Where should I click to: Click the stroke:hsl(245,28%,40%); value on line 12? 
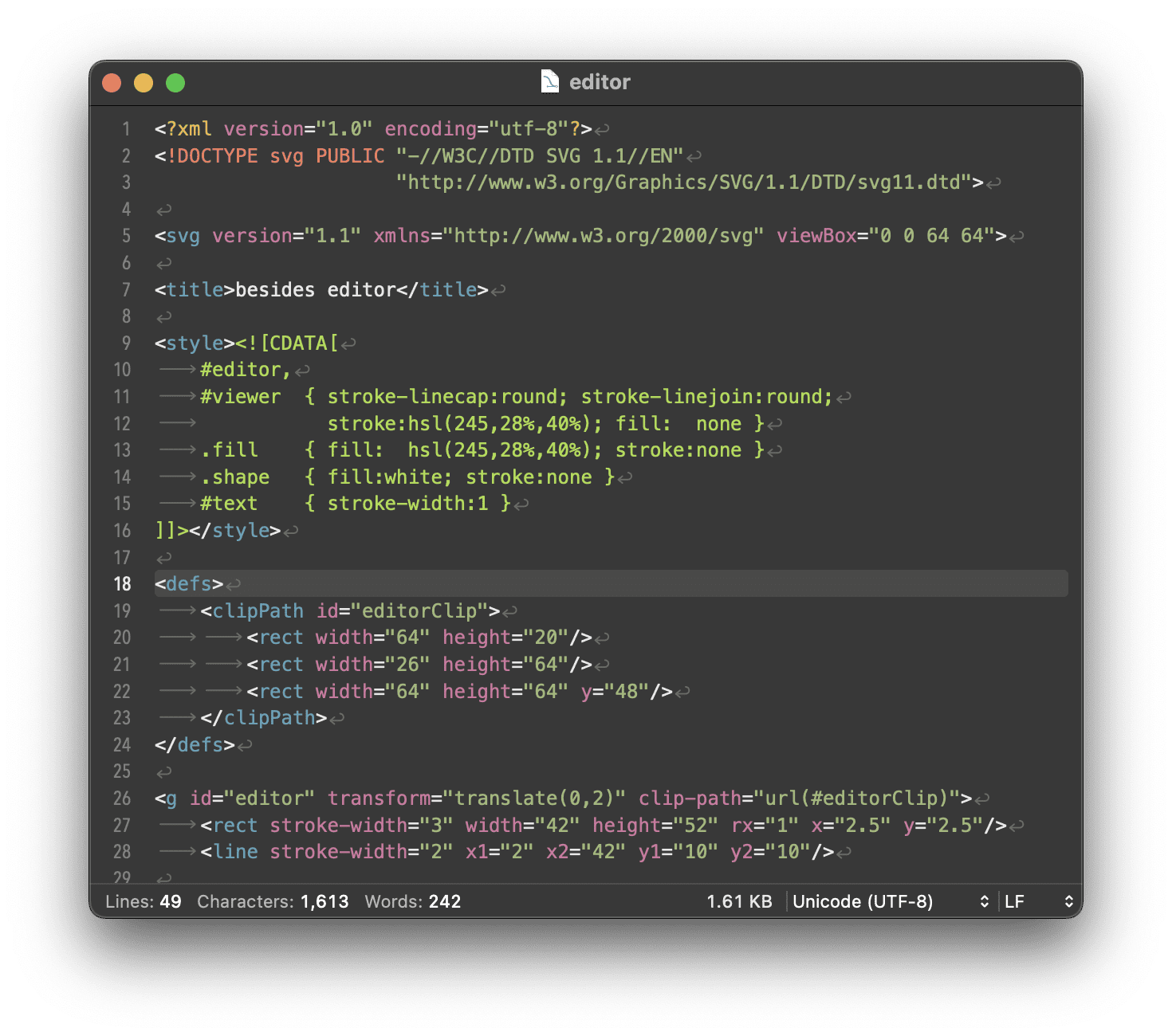pos(465,424)
